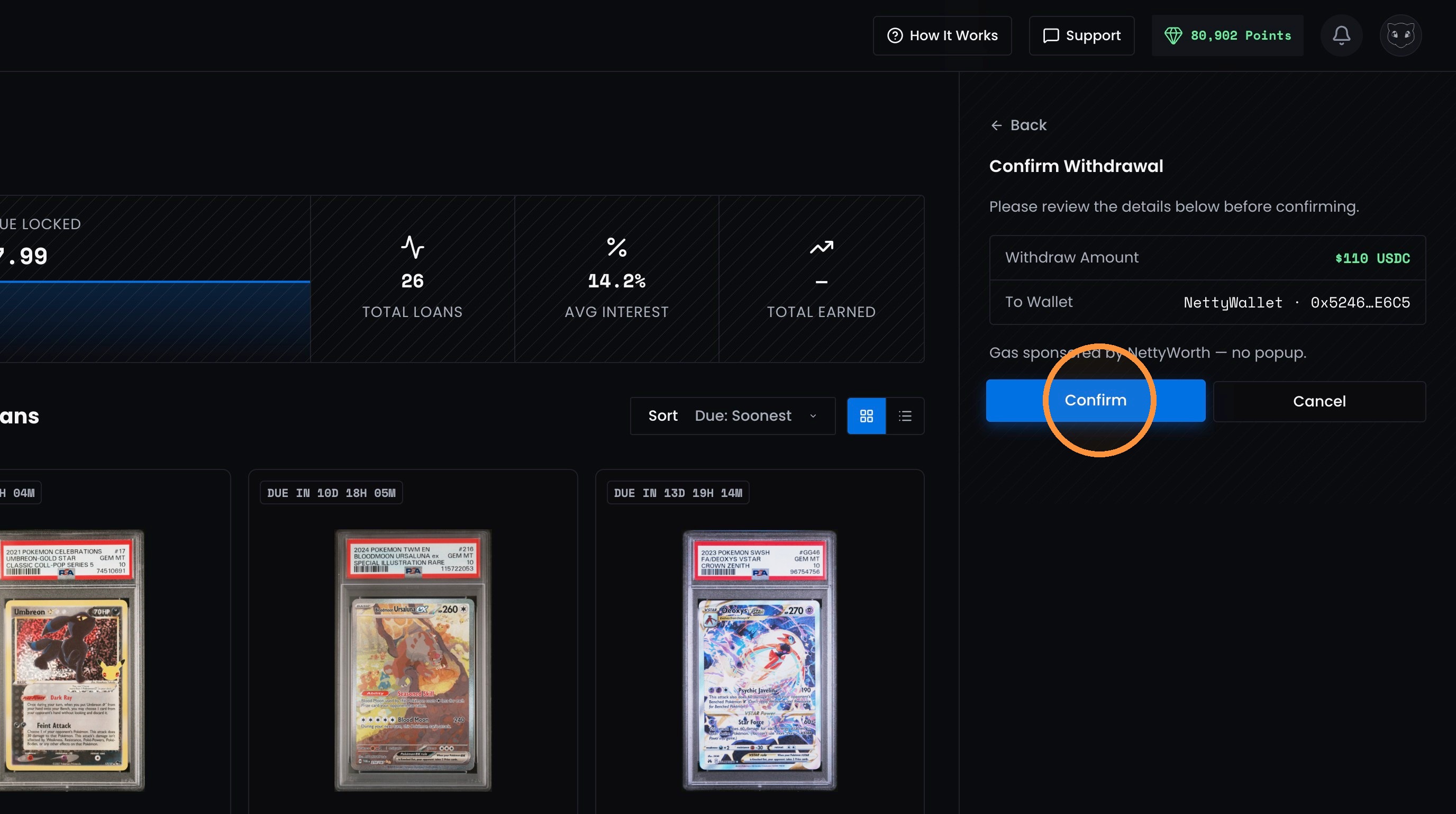Click the Total Earned trending icon
This screenshot has width=1456, height=814.
coord(821,247)
